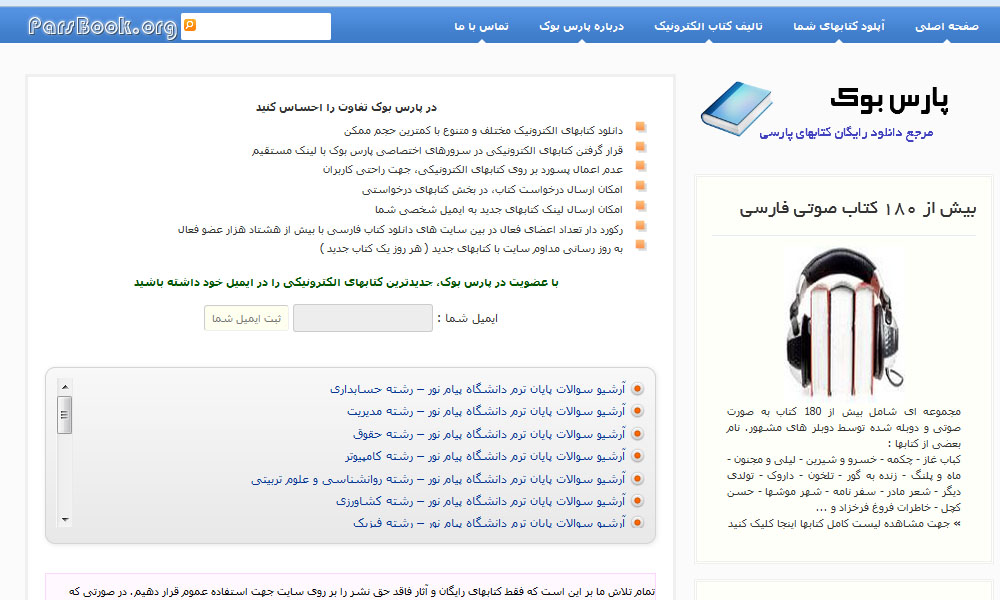Open the archive link for رشته کشاورزی

click(x=481, y=501)
